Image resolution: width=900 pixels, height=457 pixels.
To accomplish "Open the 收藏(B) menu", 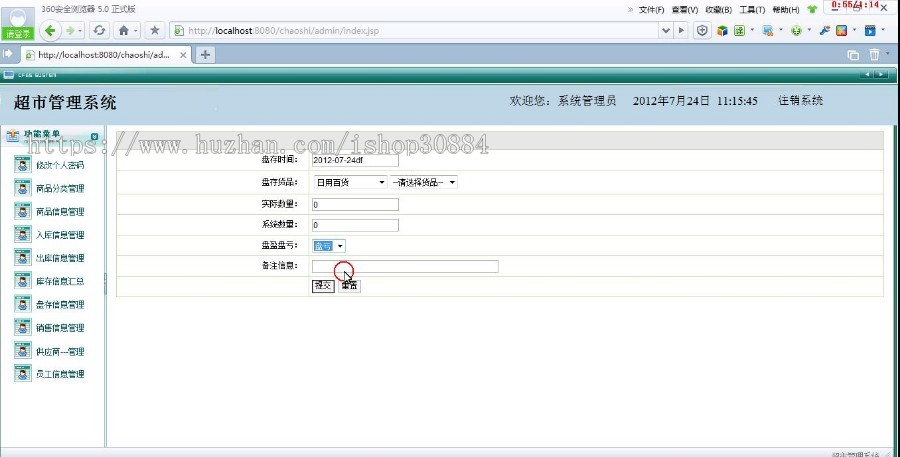I will tap(719, 10).
